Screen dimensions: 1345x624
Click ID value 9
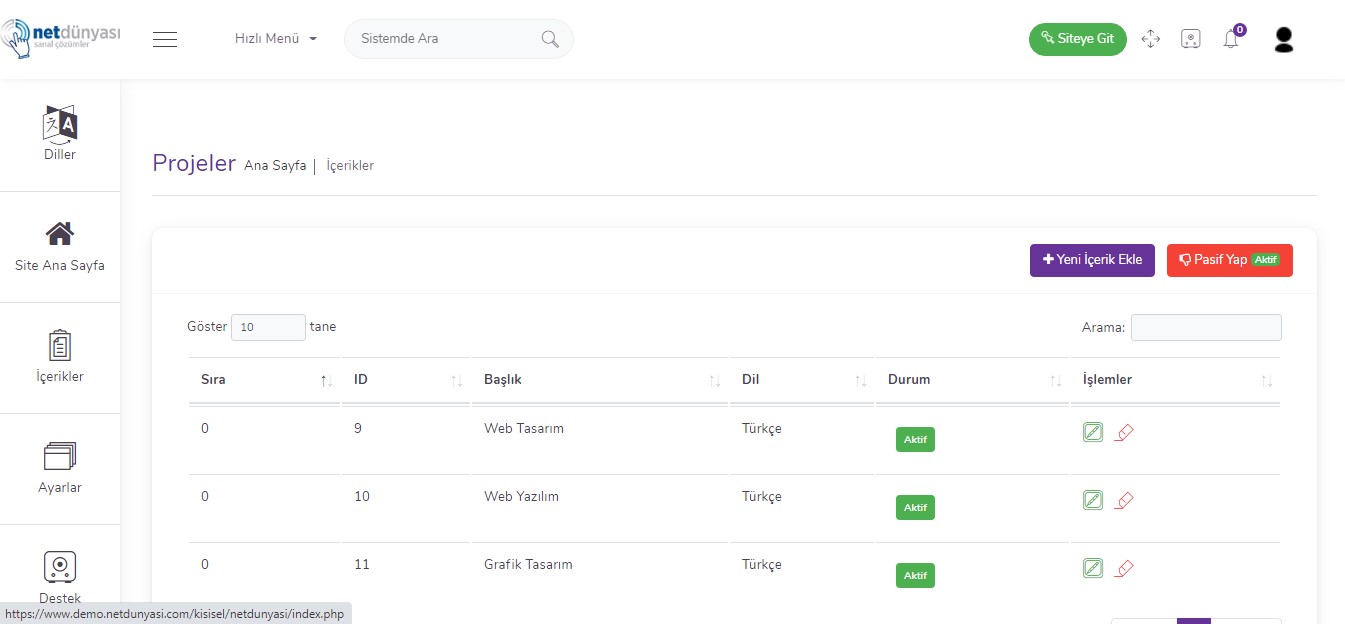coord(358,428)
